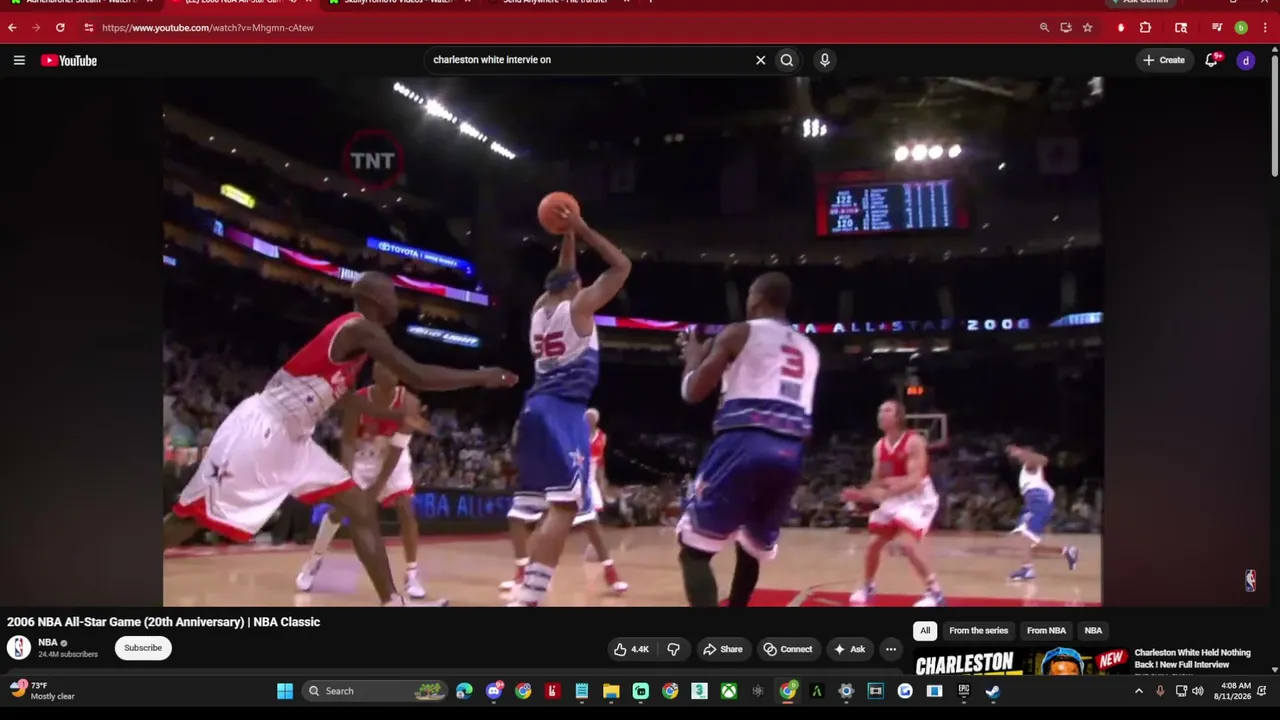Click the Connect button under the video
Image resolution: width=1280 pixels, height=720 pixels.
(x=787, y=649)
